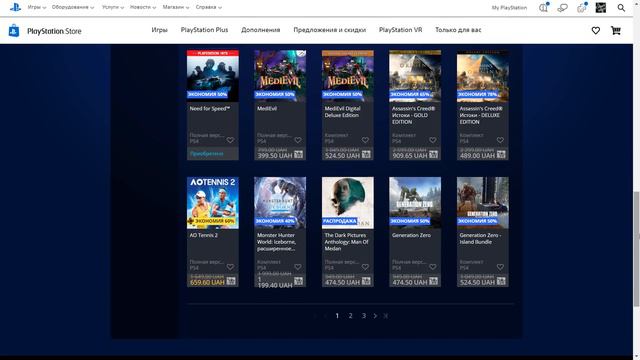Open AO Tennis 2 cover thumbnail
The image size is (640, 360).
(213, 202)
